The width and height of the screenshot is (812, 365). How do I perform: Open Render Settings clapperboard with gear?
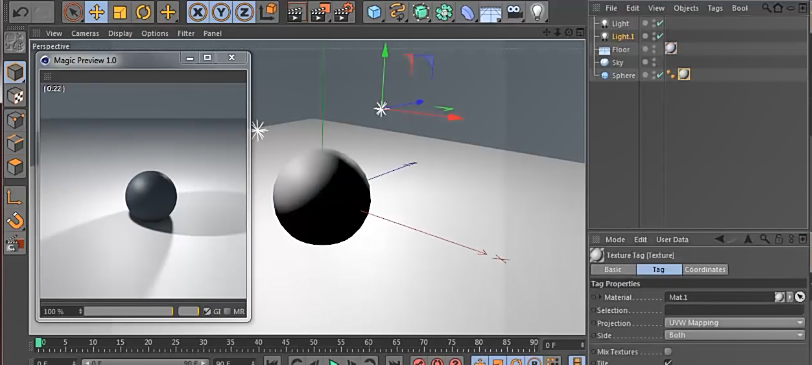(344, 12)
